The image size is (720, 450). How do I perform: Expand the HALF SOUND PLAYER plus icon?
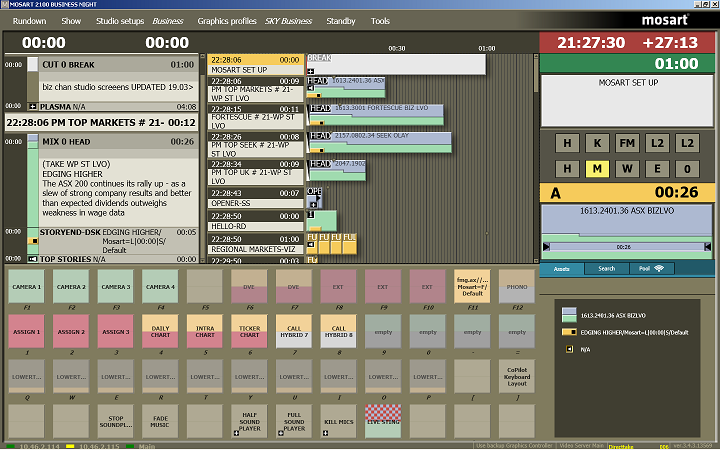(x=237, y=432)
